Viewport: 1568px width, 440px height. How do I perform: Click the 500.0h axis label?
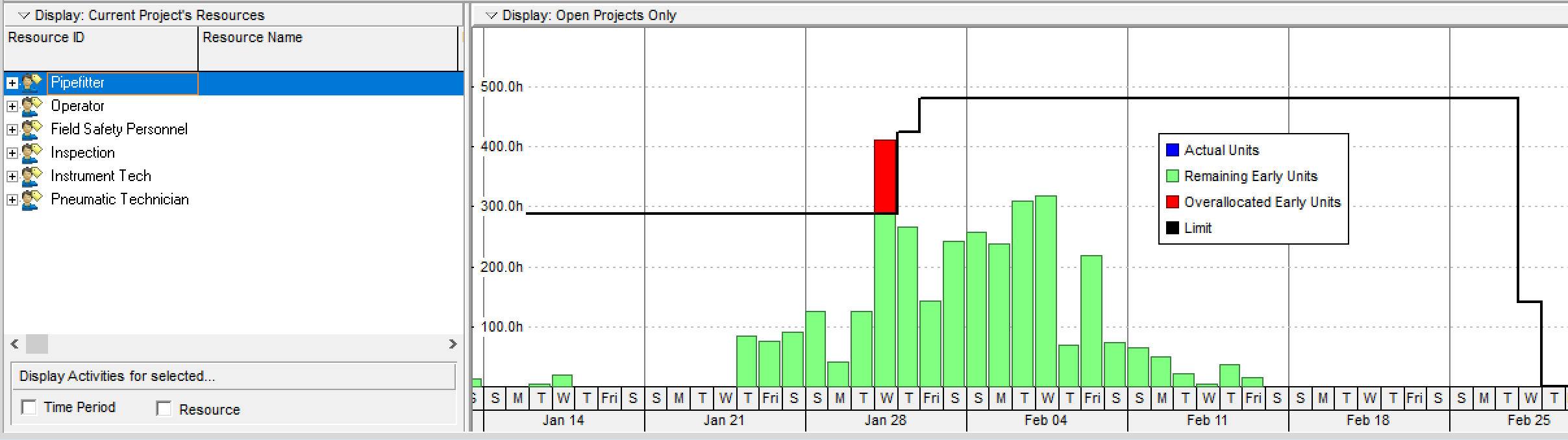(x=501, y=86)
